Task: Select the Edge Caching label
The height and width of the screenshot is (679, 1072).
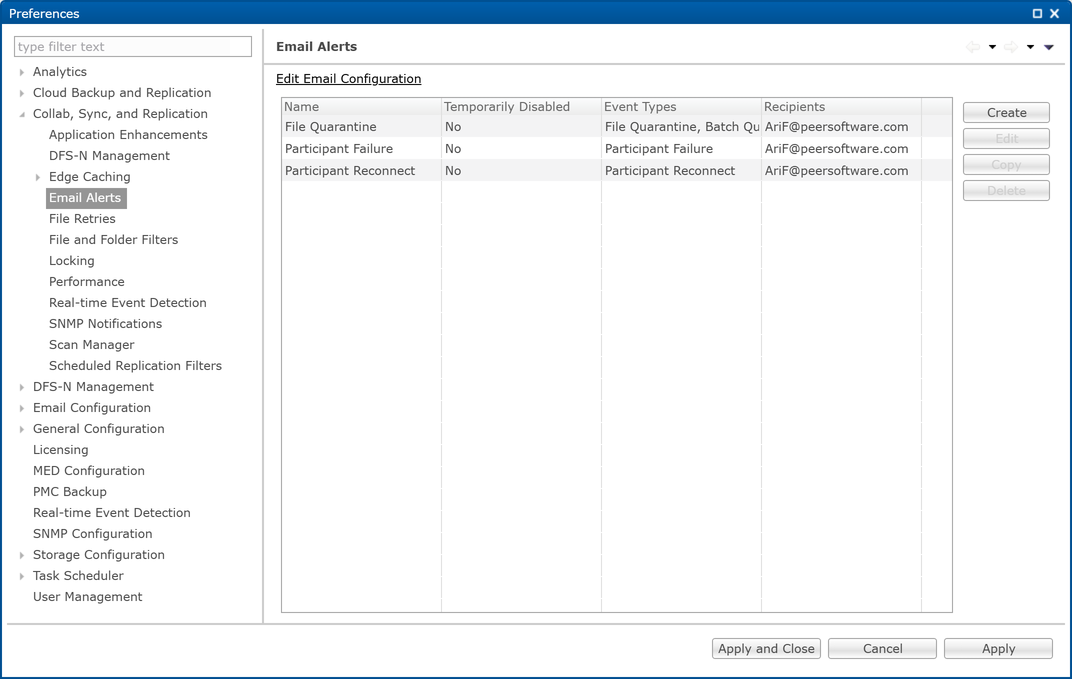Action: 89,177
